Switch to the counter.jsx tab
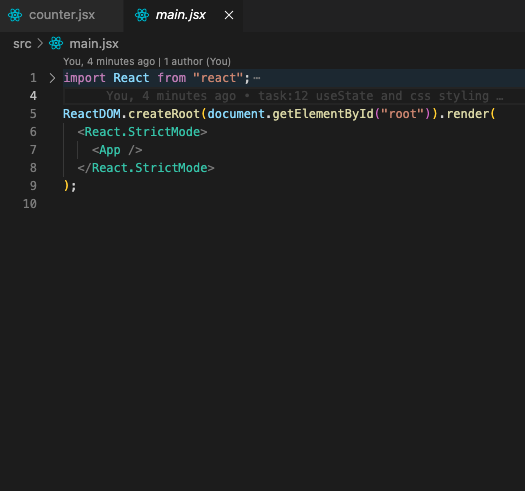Viewport: 525px width, 491px height. pos(62,15)
